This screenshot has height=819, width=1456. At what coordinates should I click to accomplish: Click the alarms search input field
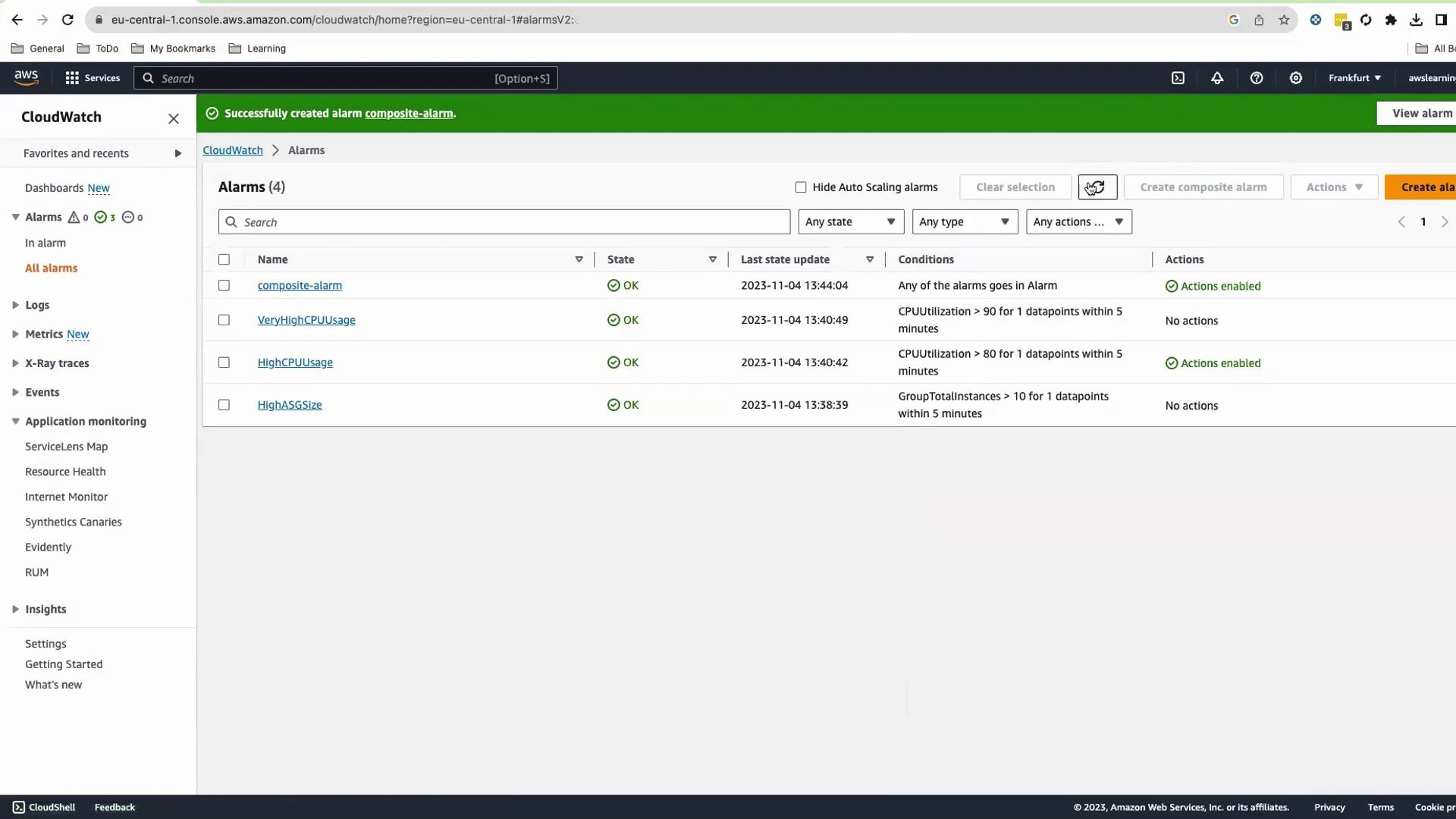(504, 222)
